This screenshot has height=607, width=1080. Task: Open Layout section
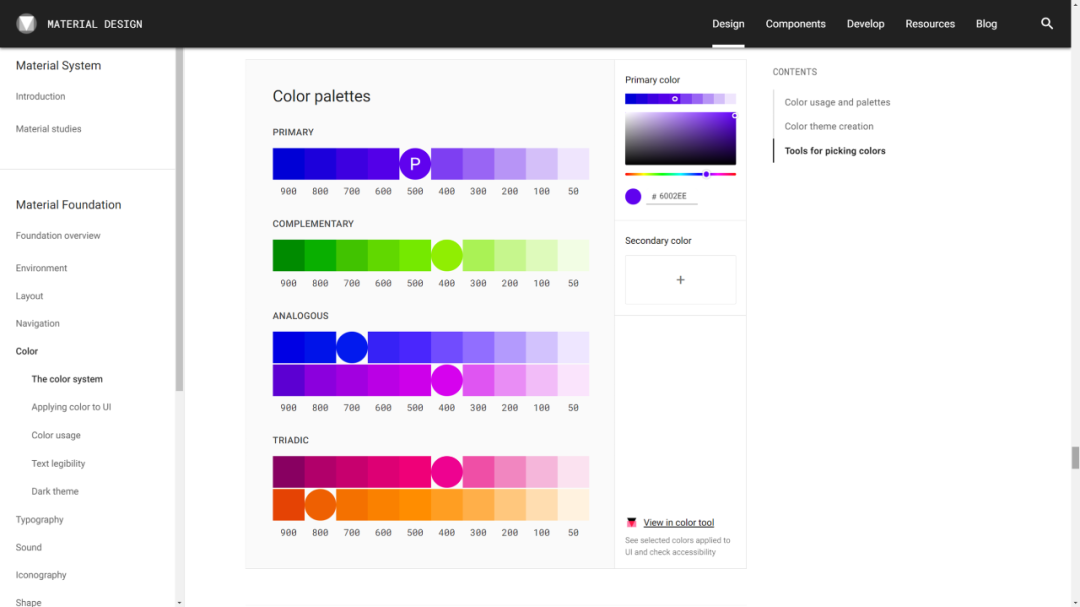(29, 296)
